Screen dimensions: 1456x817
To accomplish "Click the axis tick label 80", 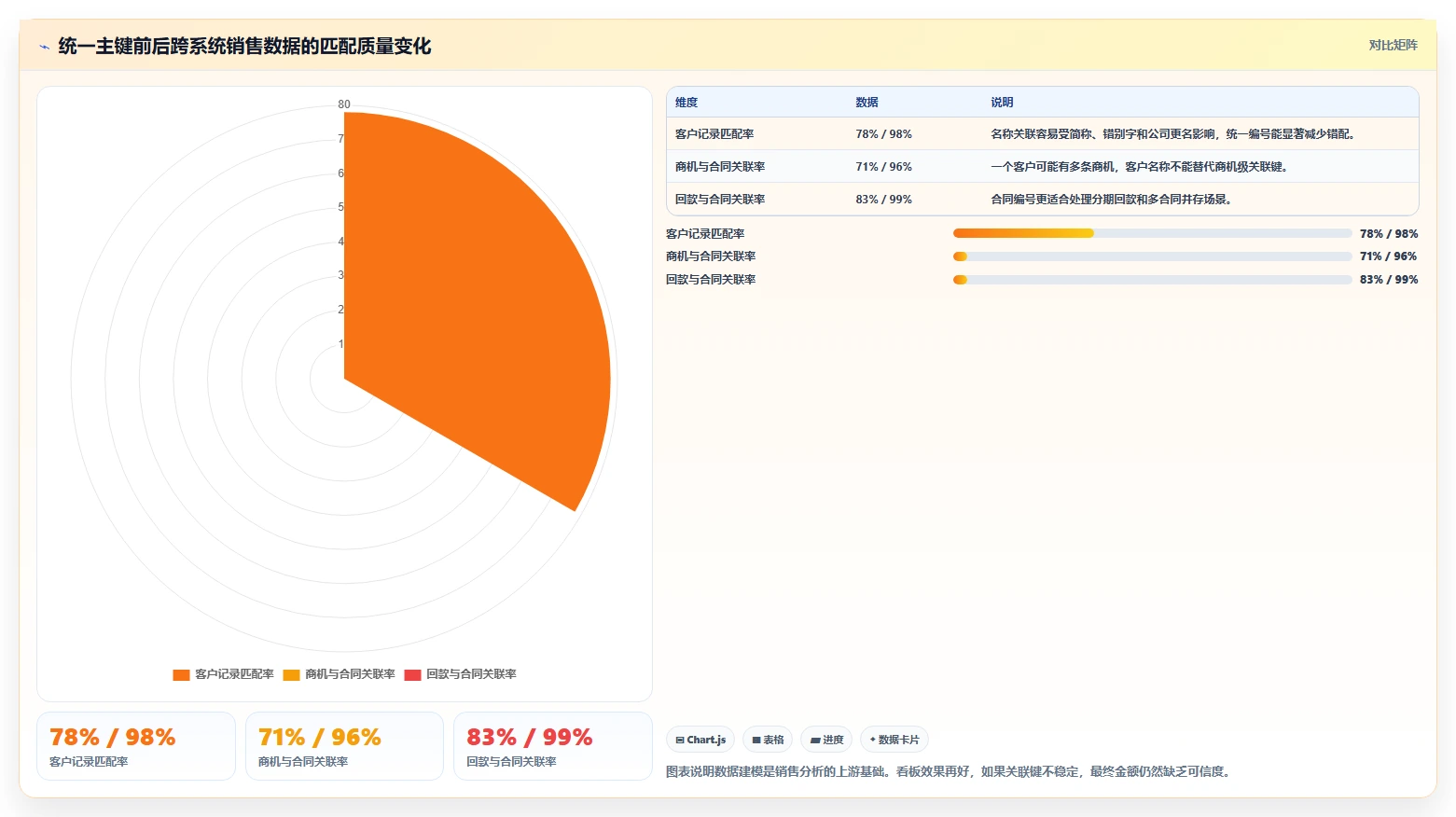I will (x=344, y=104).
